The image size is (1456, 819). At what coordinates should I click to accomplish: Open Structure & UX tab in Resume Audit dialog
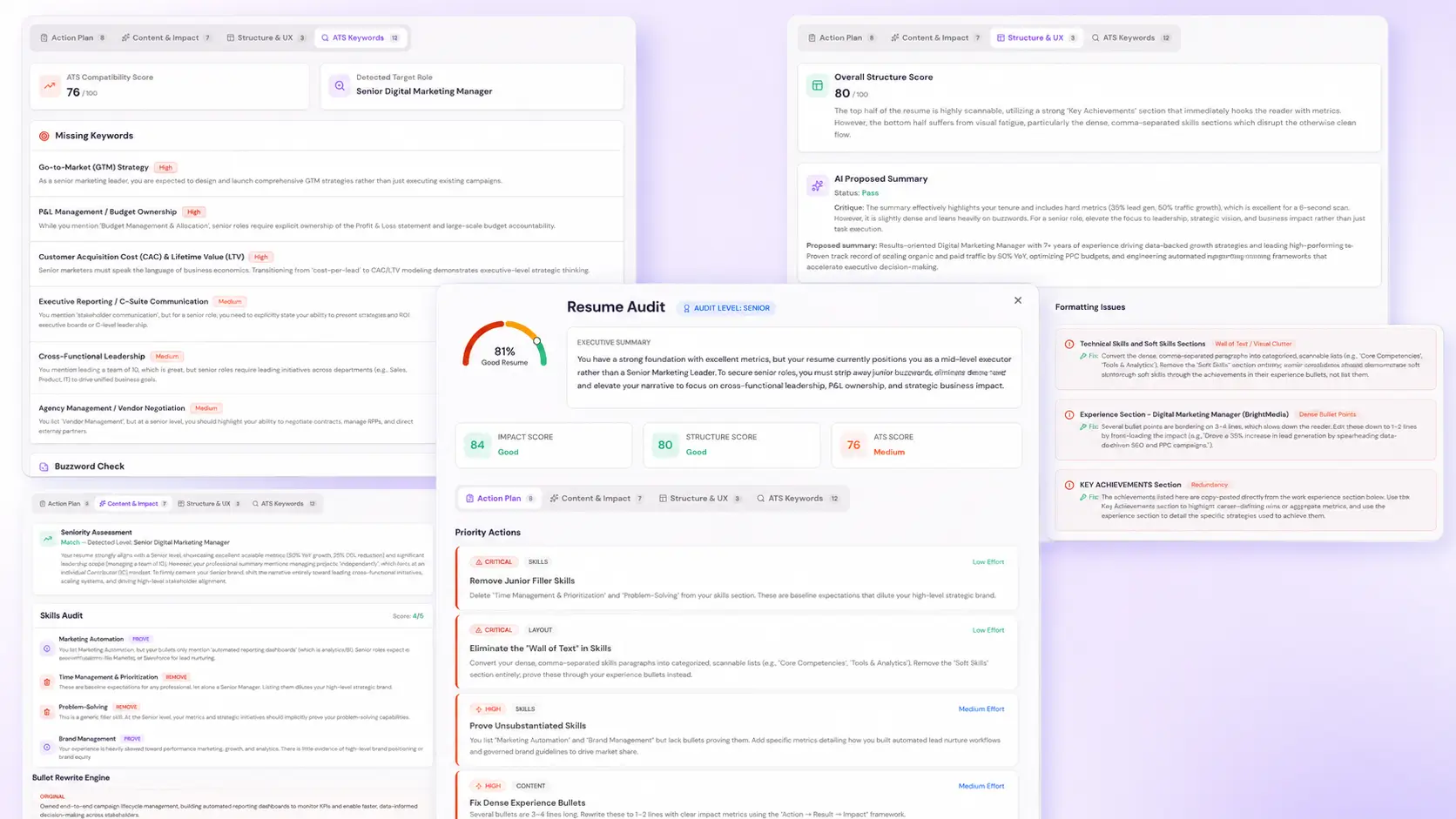coord(700,499)
